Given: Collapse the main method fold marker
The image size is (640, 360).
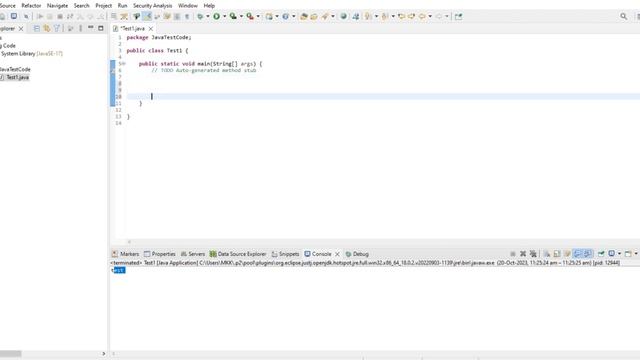Looking at the screenshot, I should coord(124,64).
